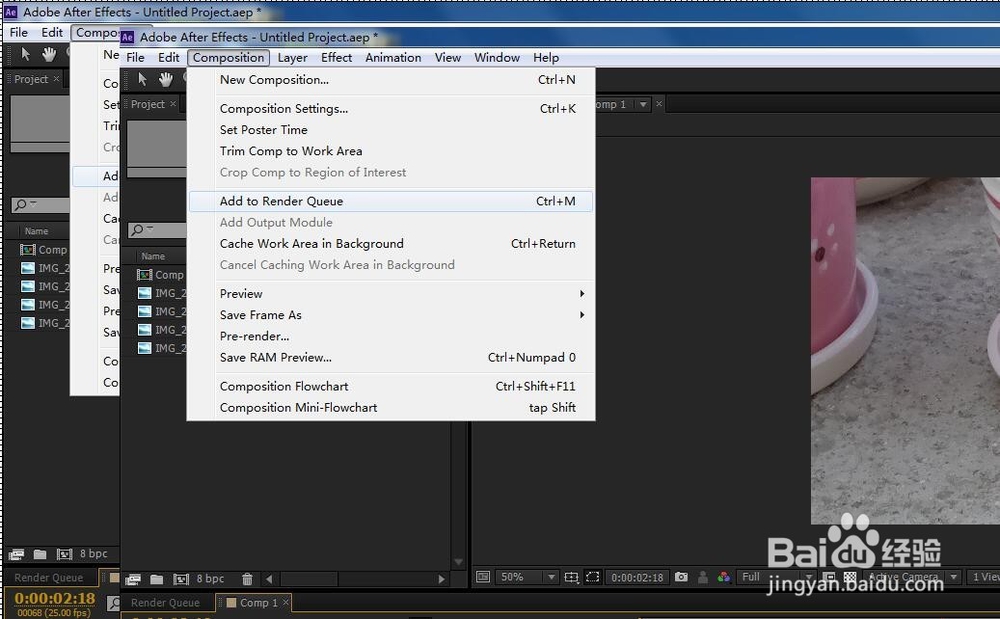Select the Selection arrow tool in background window

point(26,54)
